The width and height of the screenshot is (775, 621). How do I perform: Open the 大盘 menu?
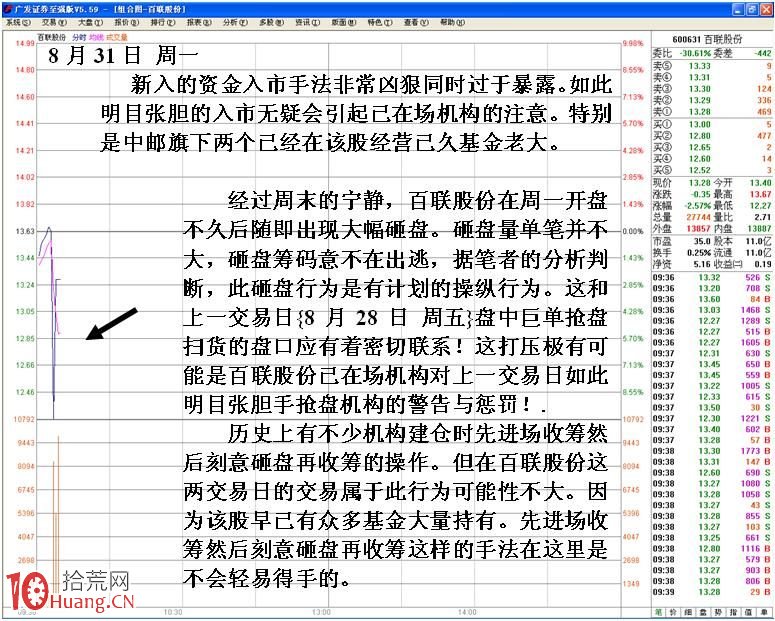(x=90, y=22)
